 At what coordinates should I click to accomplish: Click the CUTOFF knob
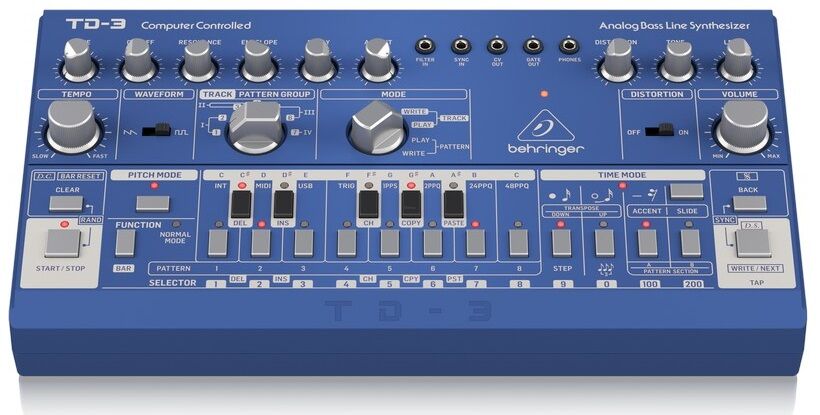pos(139,60)
